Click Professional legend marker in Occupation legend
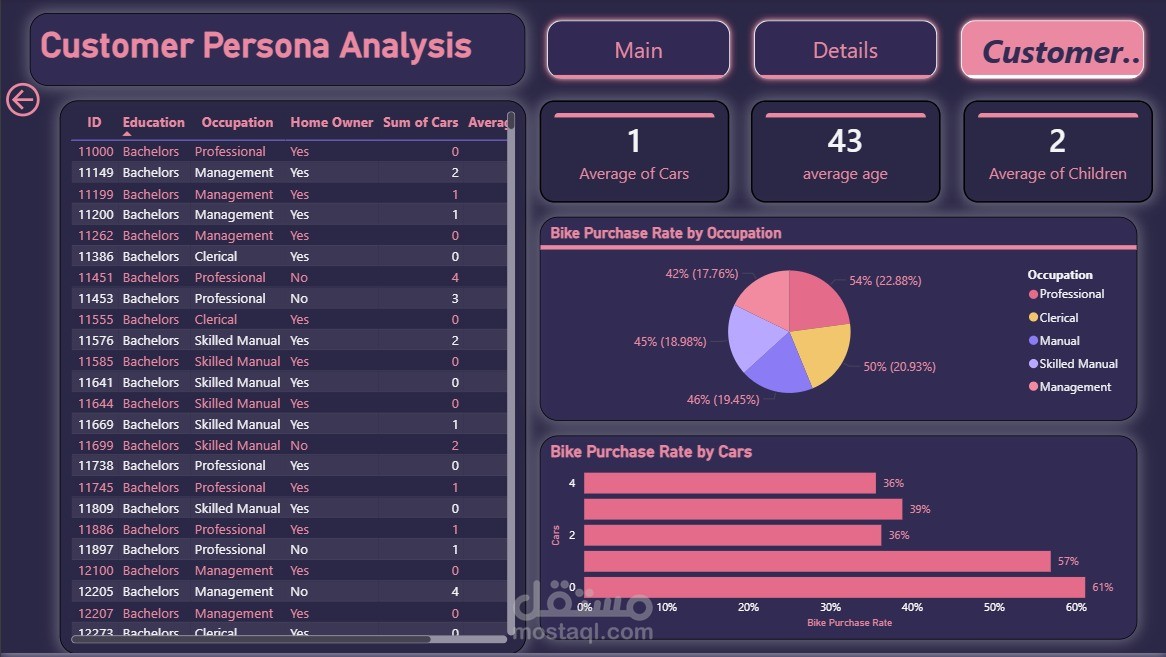1166x657 pixels. tap(1033, 294)
